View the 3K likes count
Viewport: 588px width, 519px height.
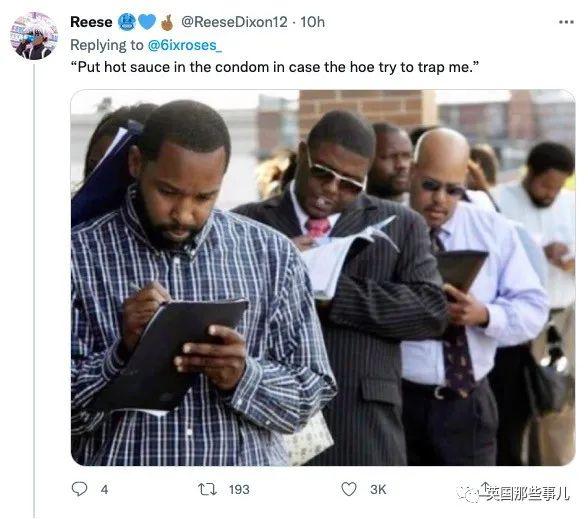tap(378, 489)
